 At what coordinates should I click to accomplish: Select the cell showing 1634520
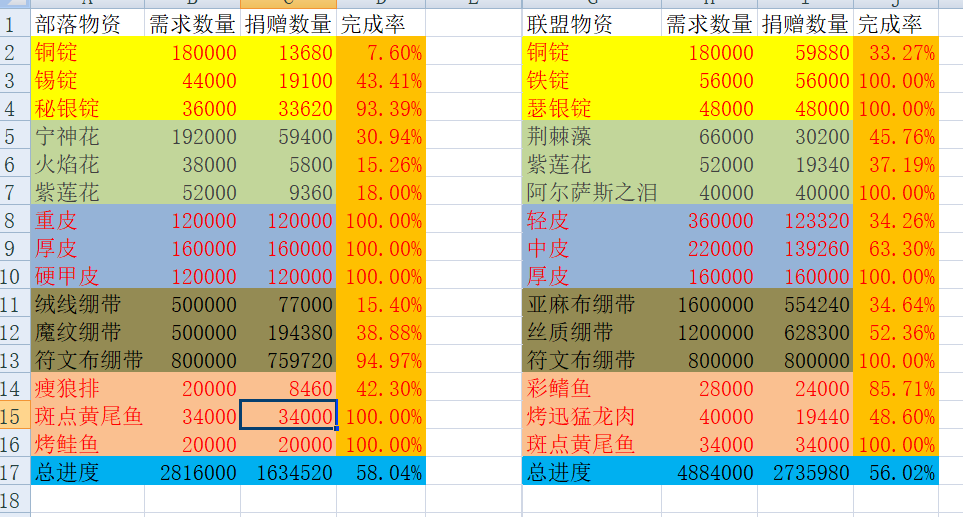click(289, 472)
